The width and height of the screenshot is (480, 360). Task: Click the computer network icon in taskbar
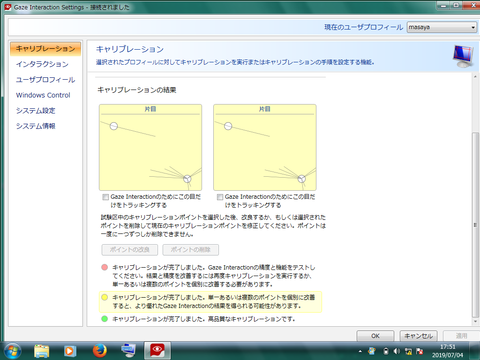[128, 351]
